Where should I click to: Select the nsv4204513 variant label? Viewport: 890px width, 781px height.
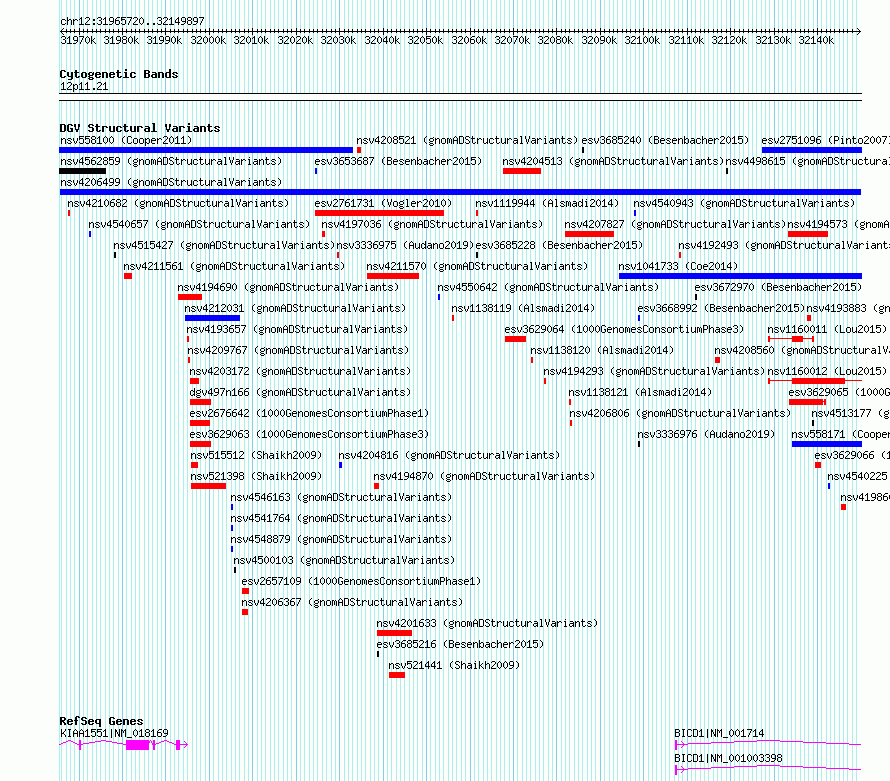pos(614,161)
